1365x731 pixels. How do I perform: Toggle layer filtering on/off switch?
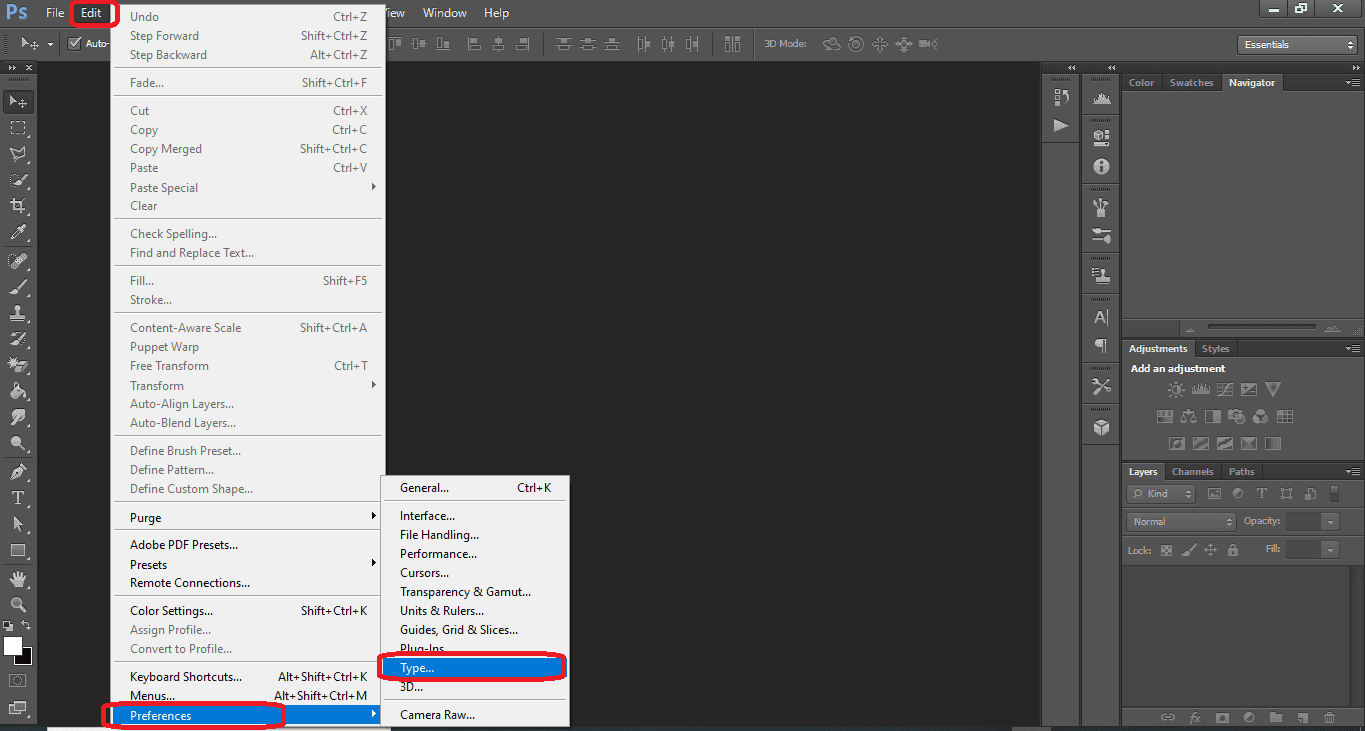1335,493
